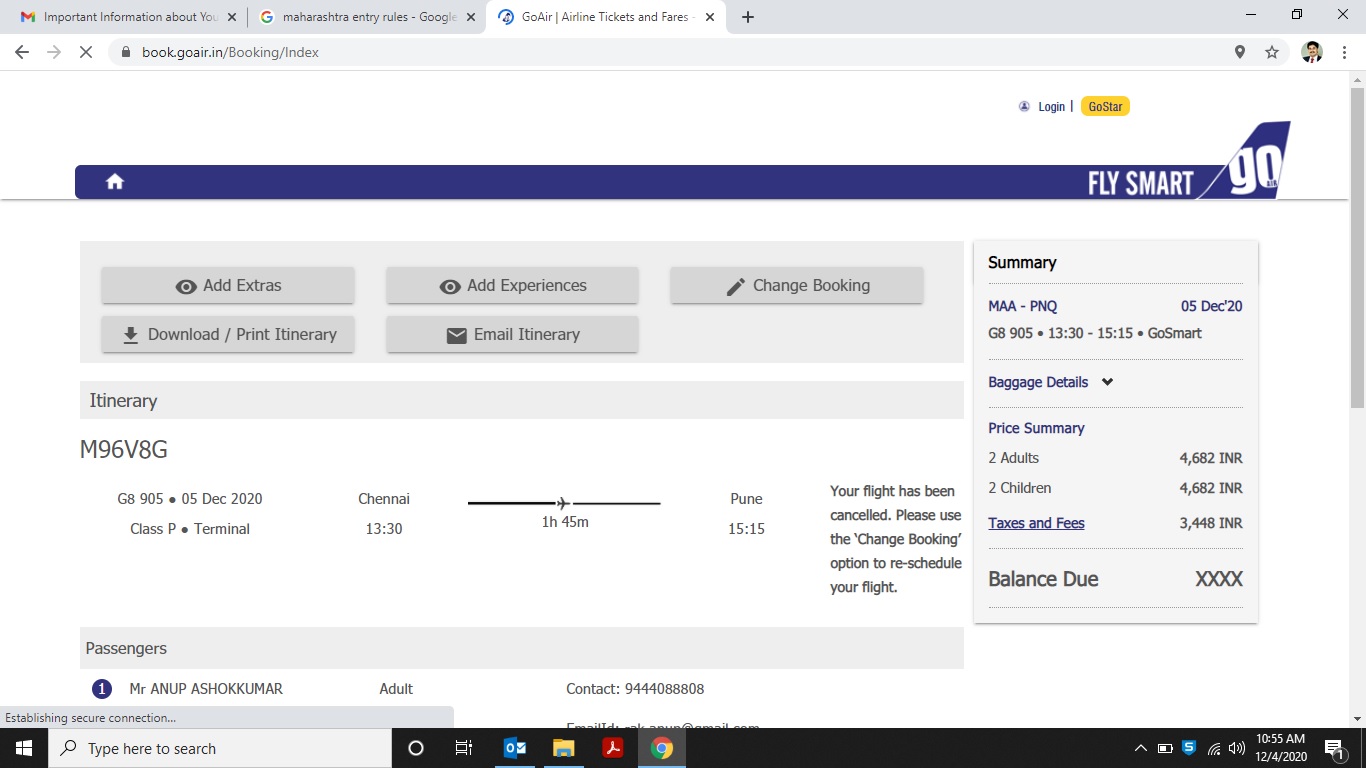
Task: Open Adobe Acrobat from the taskbar
Action: click(613, 748)
